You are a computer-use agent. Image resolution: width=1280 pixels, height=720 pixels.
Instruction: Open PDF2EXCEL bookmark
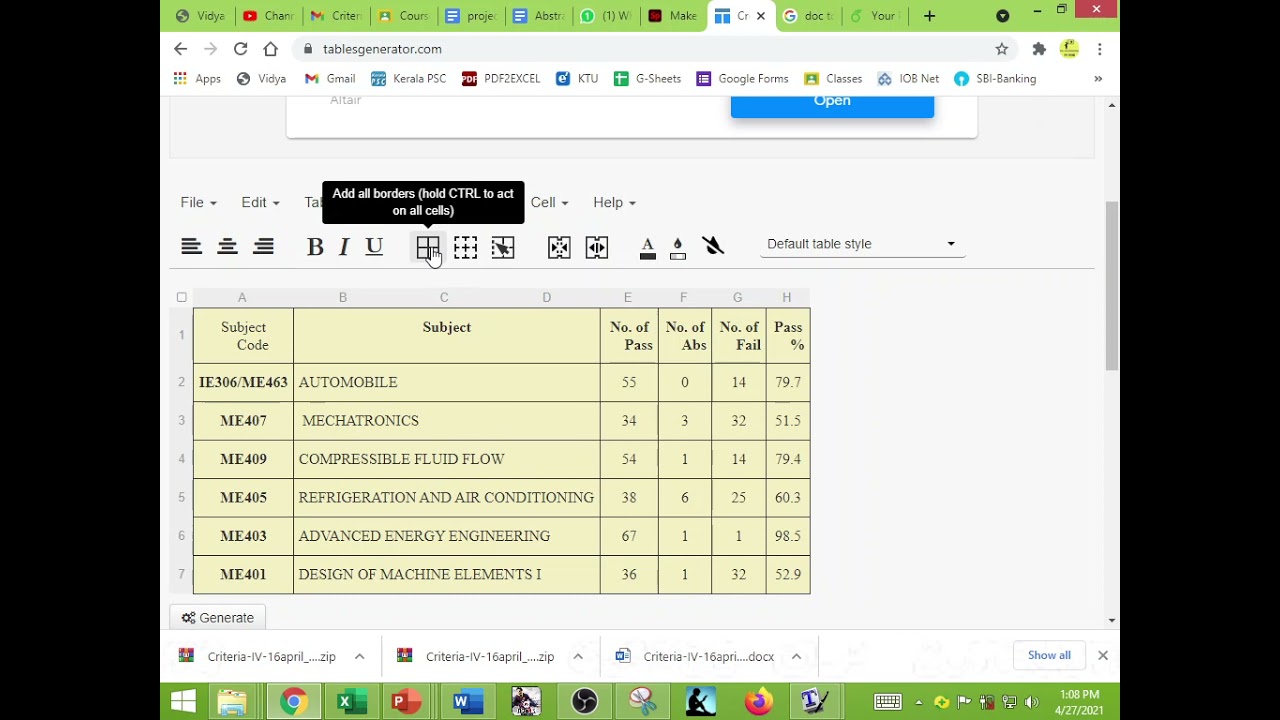pyautogui.click(x=501, y=79)
